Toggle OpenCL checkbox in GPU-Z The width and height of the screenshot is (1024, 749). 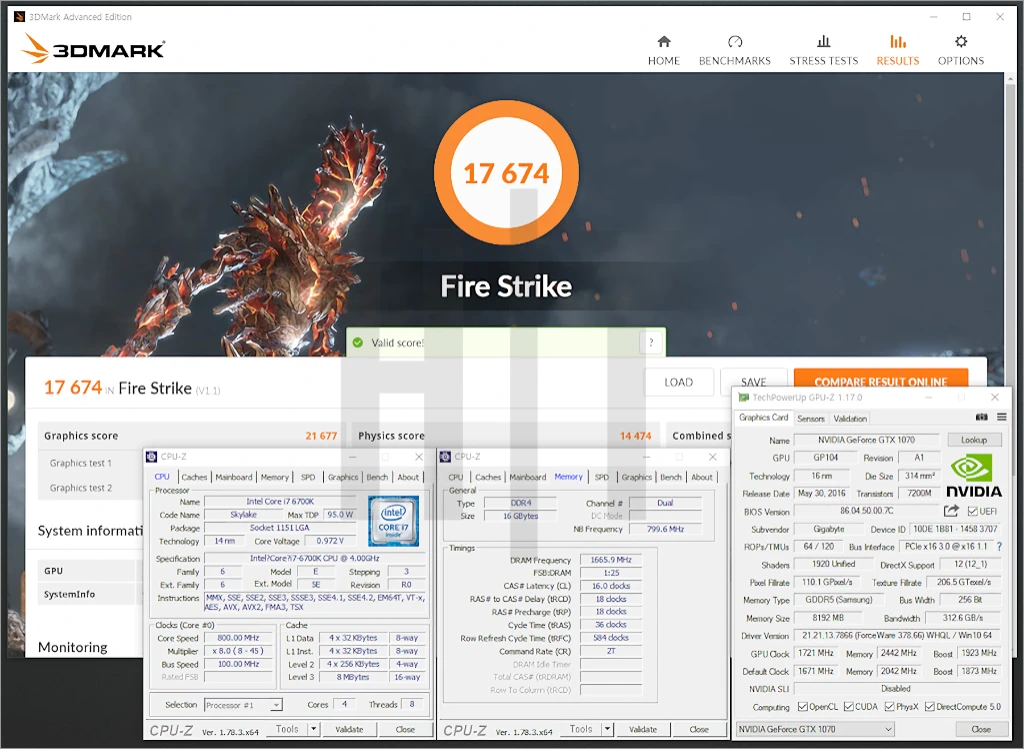pyautogui.click(x=803, y=707)
